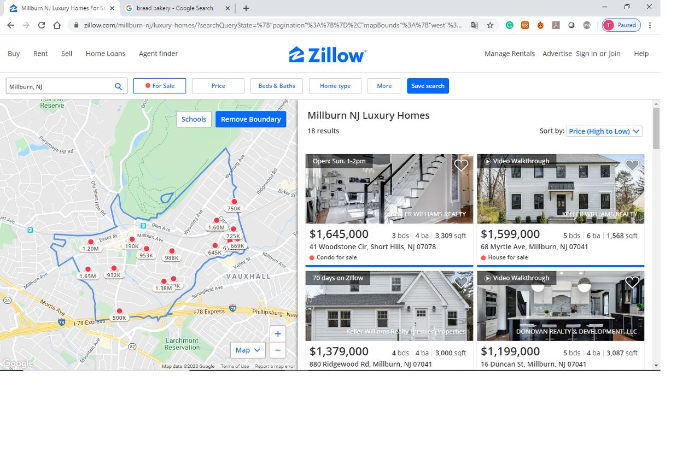Image resolution: width=700 pixels, height=452 pixels.
Task: Click the Remove Boundary button
Action: pyautogui.click(x=250, y=119)
